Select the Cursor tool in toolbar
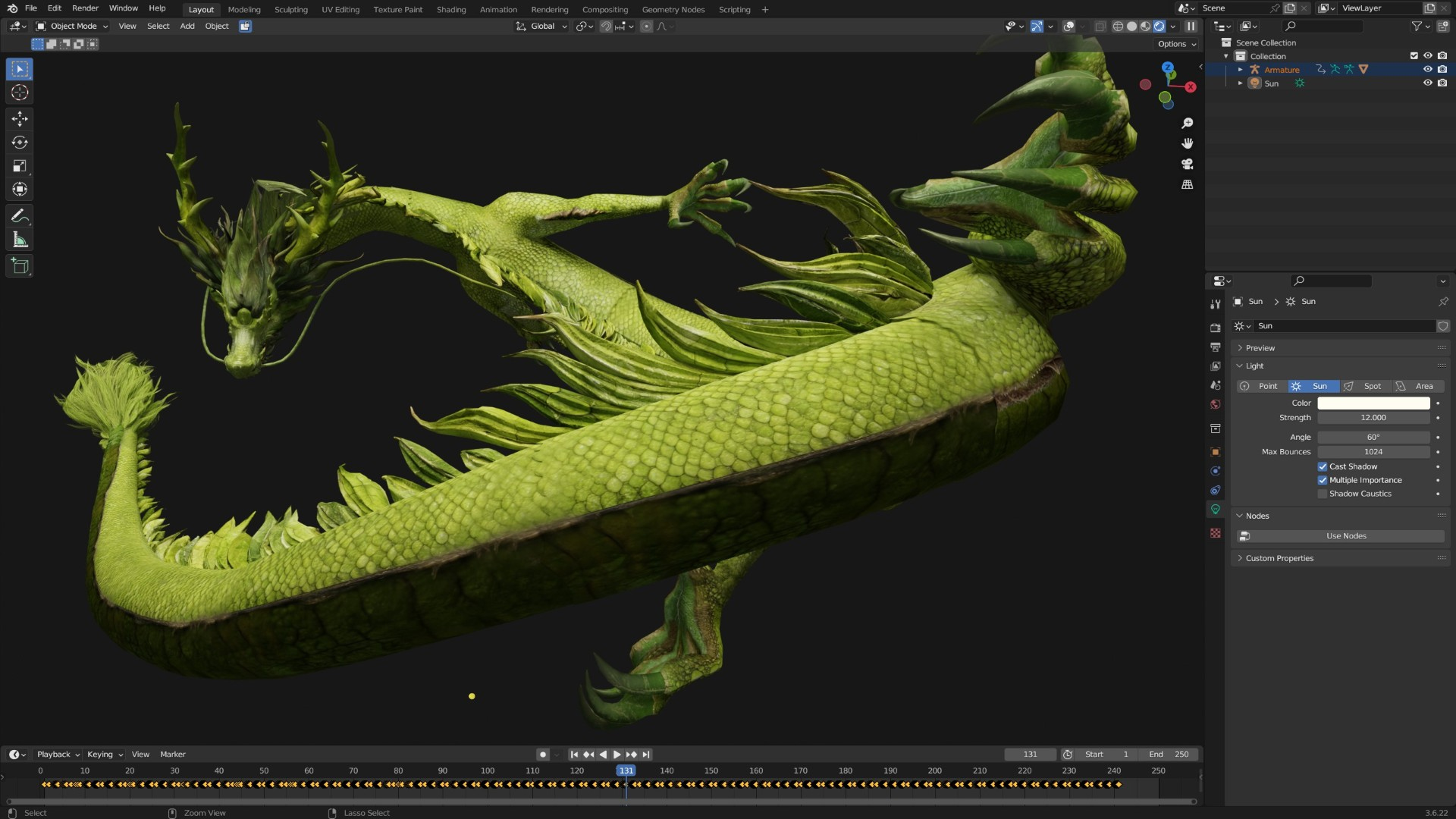The height and width of the screenshot is (819, 1456). coord(20,93)
